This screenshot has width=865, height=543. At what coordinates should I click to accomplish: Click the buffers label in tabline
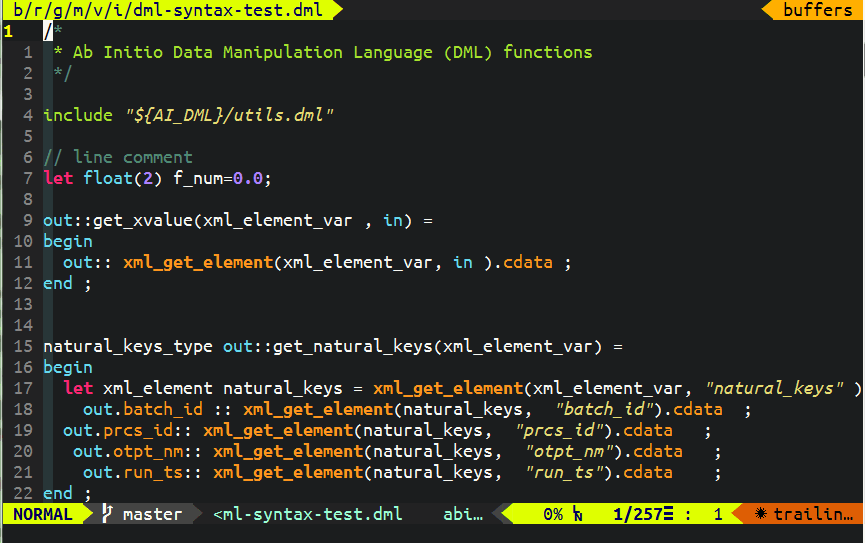(x=818, y=9)
